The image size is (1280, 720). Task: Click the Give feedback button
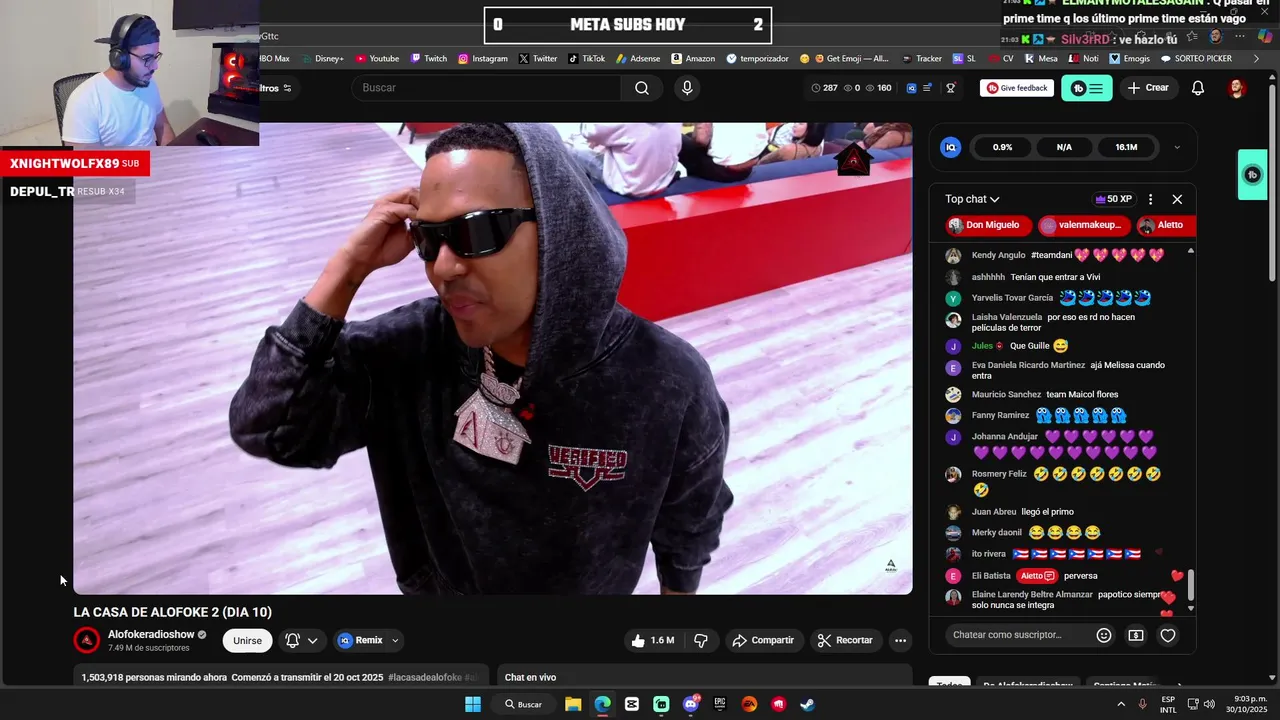[x=1017, y=88]
